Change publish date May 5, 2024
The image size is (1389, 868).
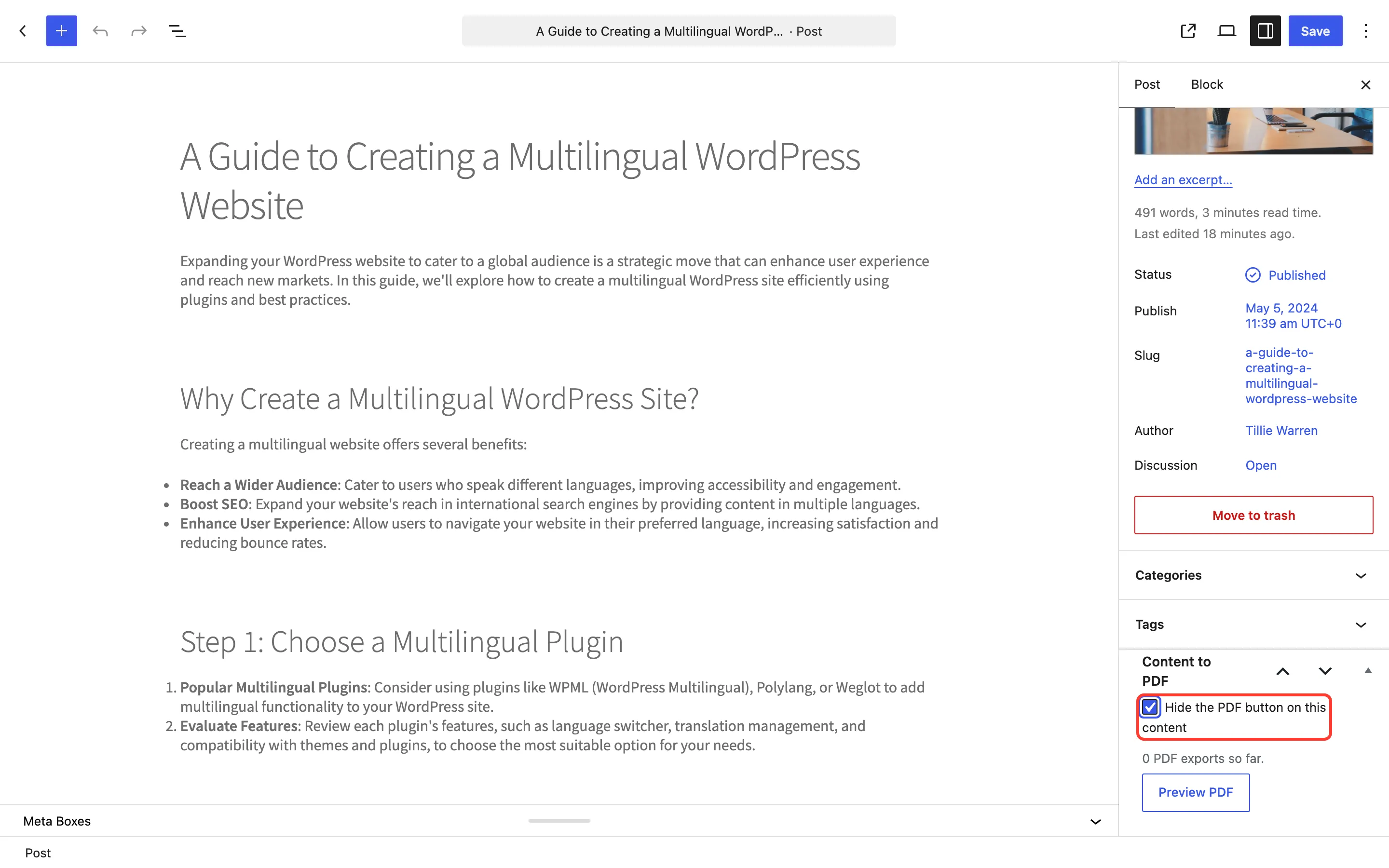(1293, 316)
